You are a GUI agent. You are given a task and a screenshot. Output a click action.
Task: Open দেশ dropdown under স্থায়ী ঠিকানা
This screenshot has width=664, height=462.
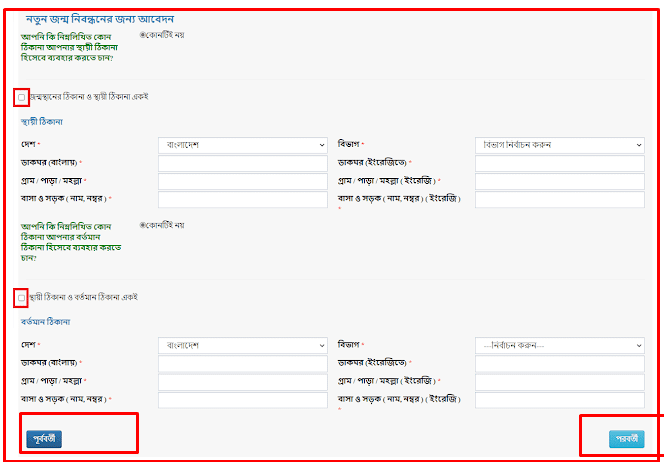click(242, 145)
